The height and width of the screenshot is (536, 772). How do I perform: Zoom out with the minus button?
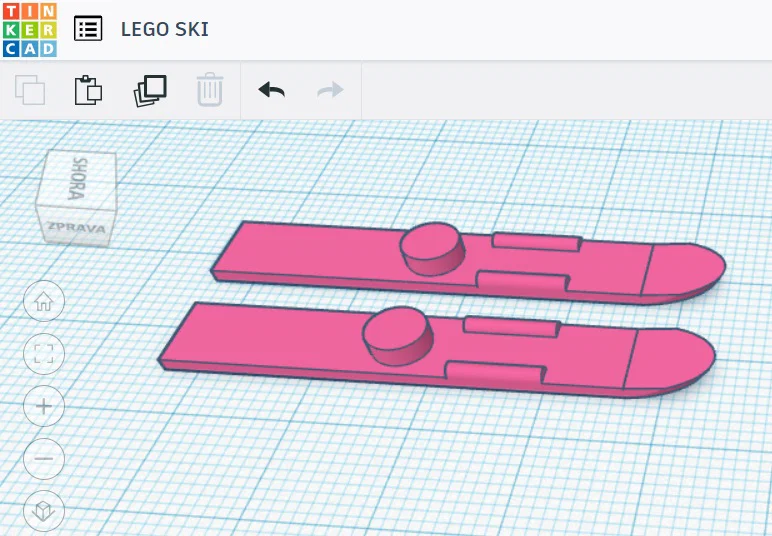(x=44, y=459)
